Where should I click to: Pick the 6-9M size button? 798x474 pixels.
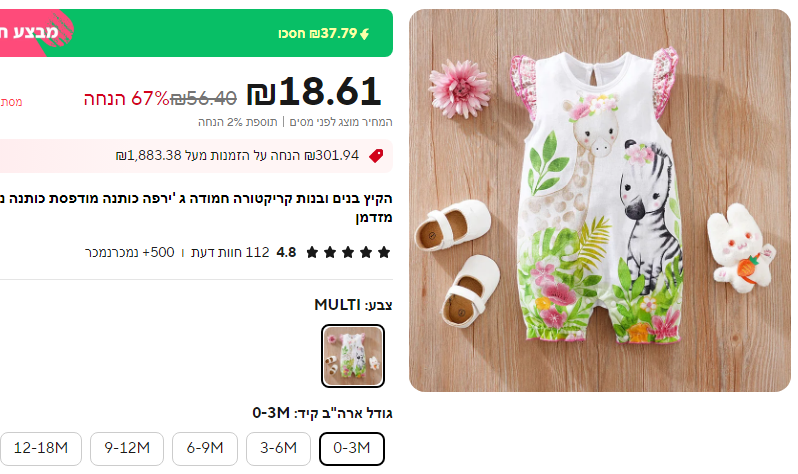coord(205,449)
